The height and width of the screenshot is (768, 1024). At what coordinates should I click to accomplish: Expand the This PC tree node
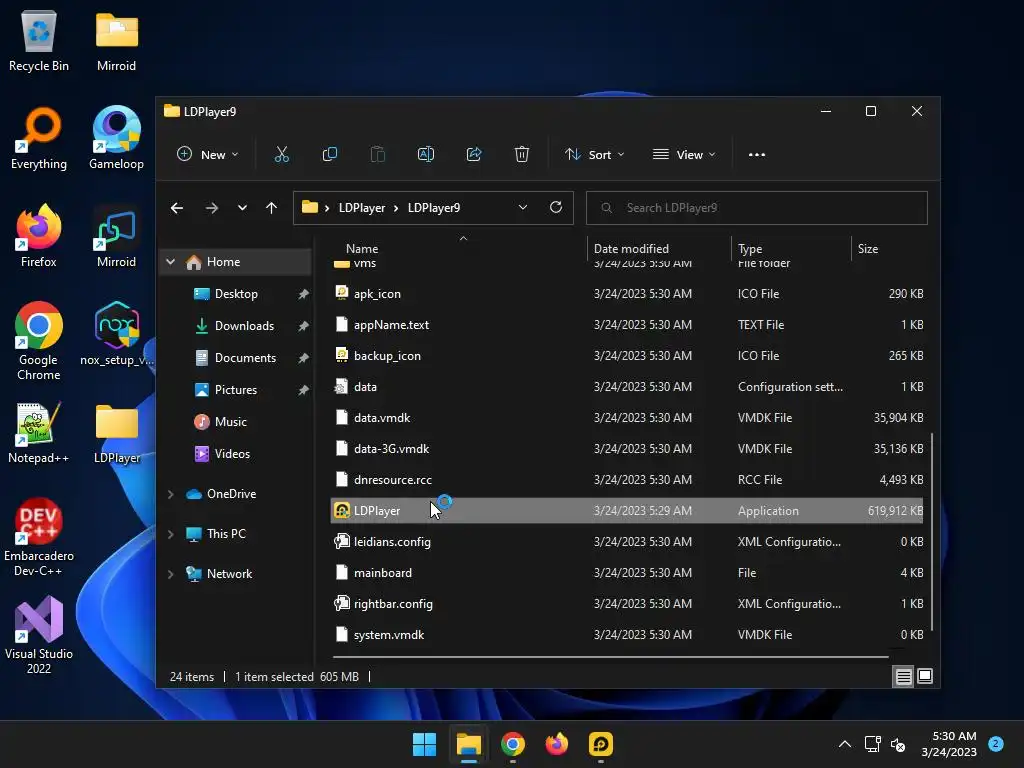click(170, 534)
